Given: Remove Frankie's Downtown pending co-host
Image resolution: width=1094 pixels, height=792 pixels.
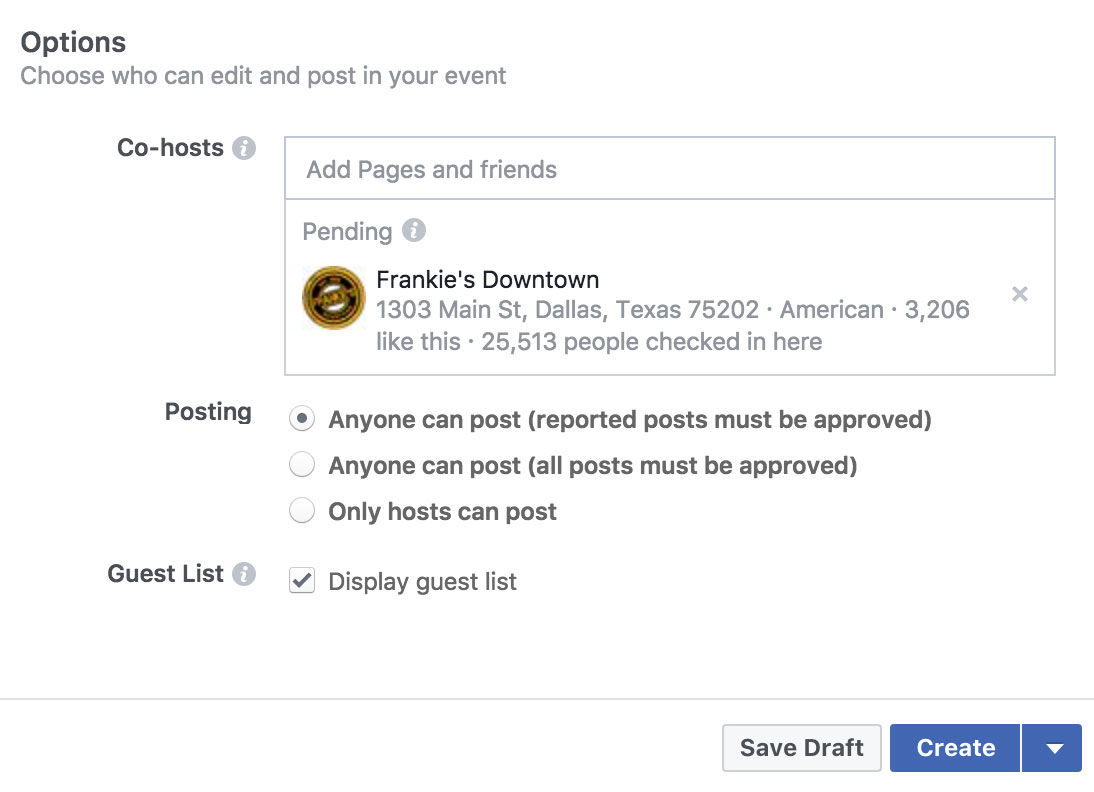Looking at the screenshot, I should pyautogui.click(x=1019, y=294).
